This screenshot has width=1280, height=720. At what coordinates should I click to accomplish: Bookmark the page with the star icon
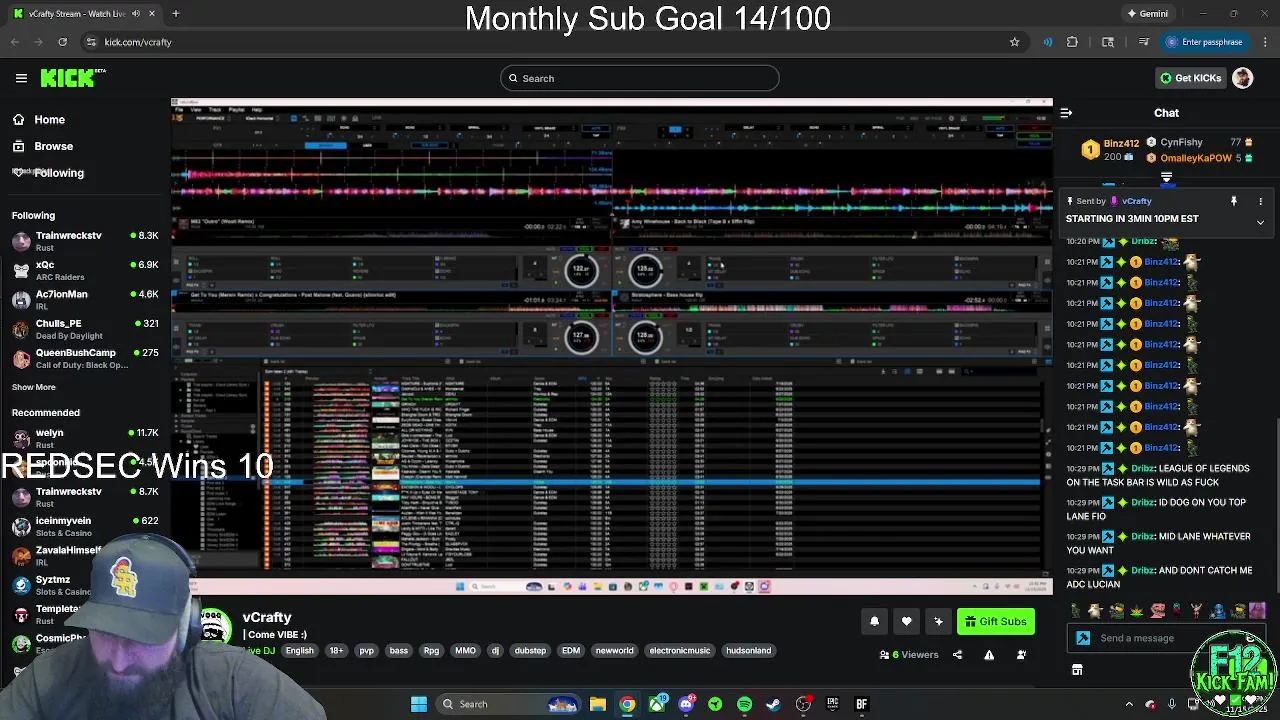click(1014, 42)
